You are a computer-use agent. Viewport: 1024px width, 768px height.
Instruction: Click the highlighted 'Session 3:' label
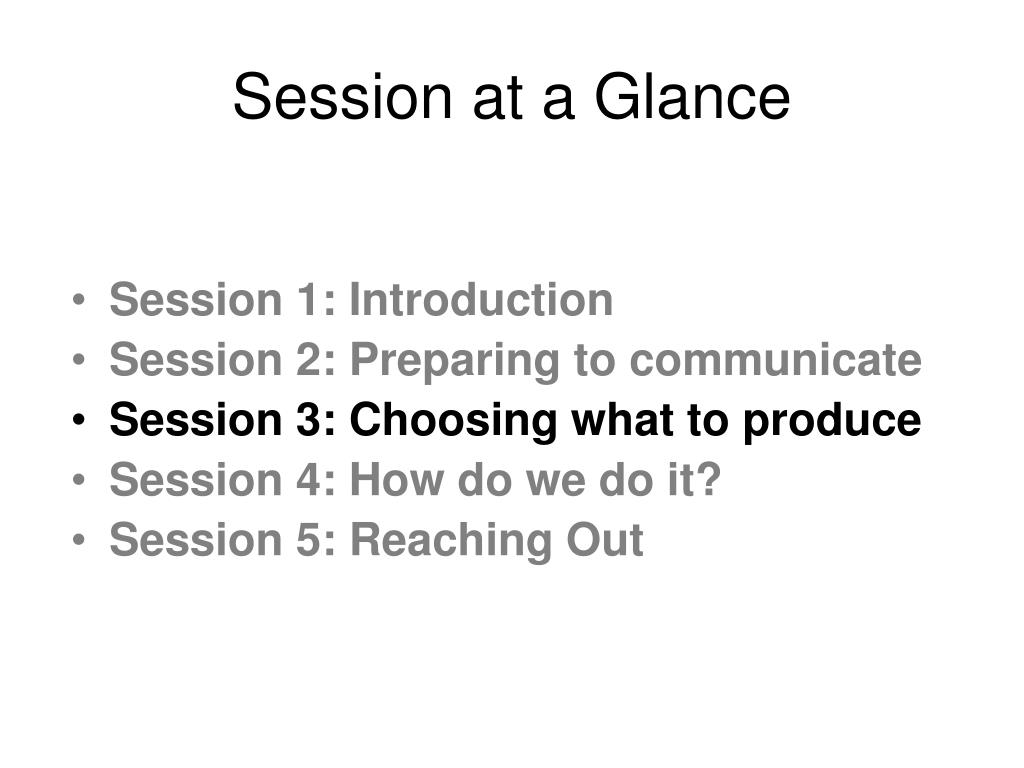[223, 420]
